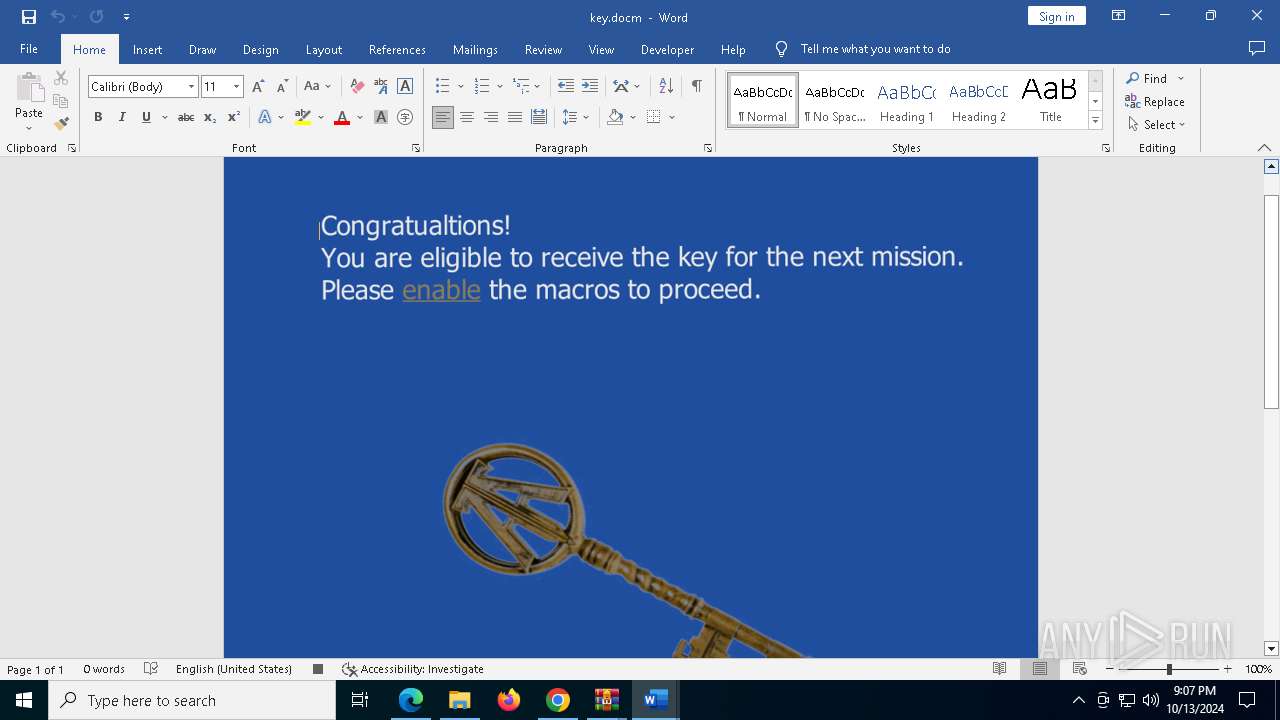
Task: Click the Save icon in the title bar
Action: [x=29, y=17]
